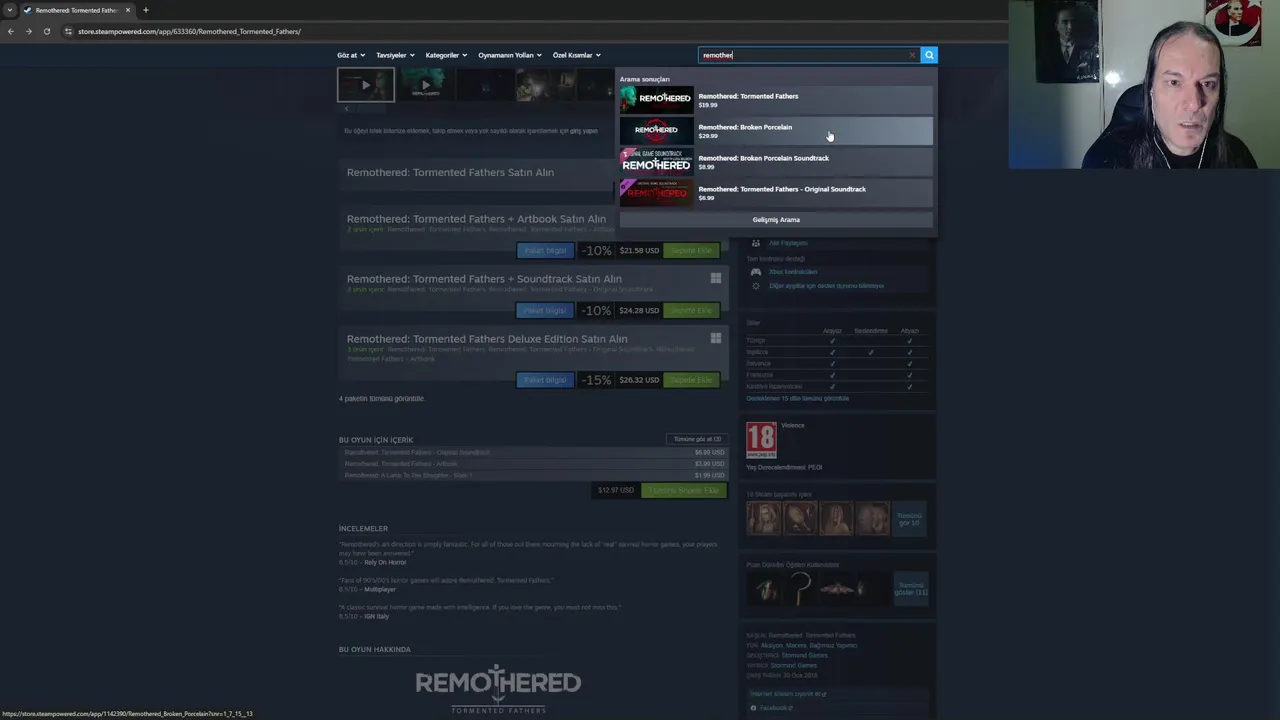Select Remothered: Broken Porcelain search result

coord(776,131)
